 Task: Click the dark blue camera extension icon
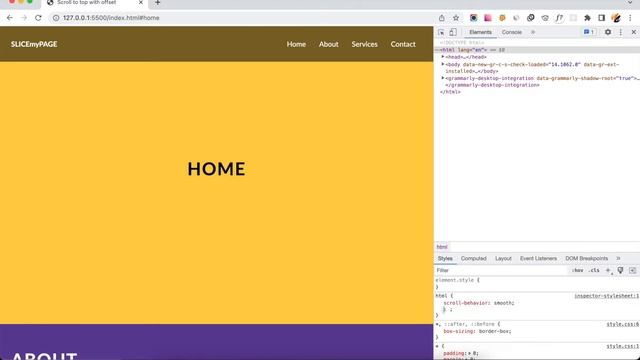tap(473, 18)
